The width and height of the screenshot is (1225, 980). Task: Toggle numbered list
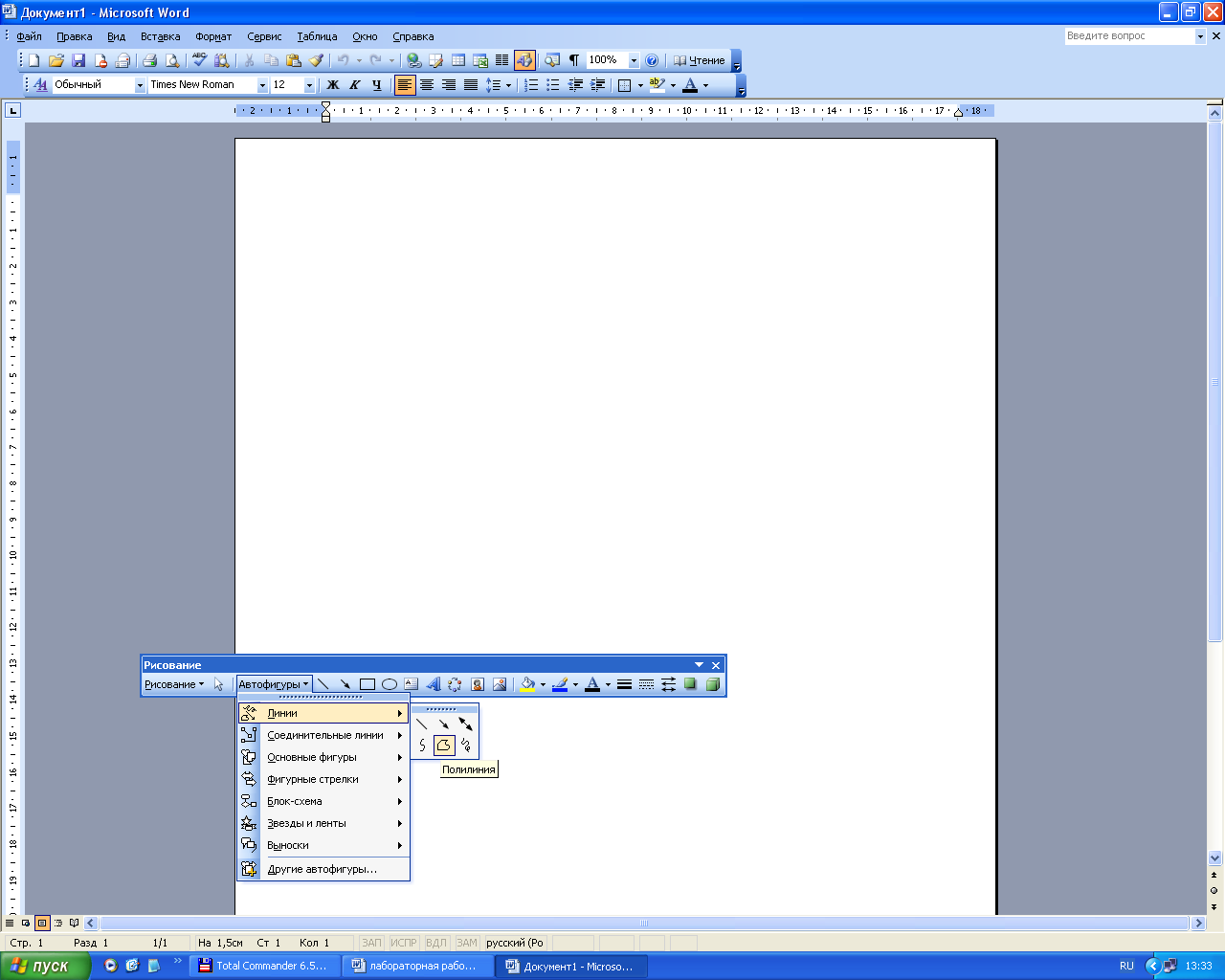[x=531, y=85]
